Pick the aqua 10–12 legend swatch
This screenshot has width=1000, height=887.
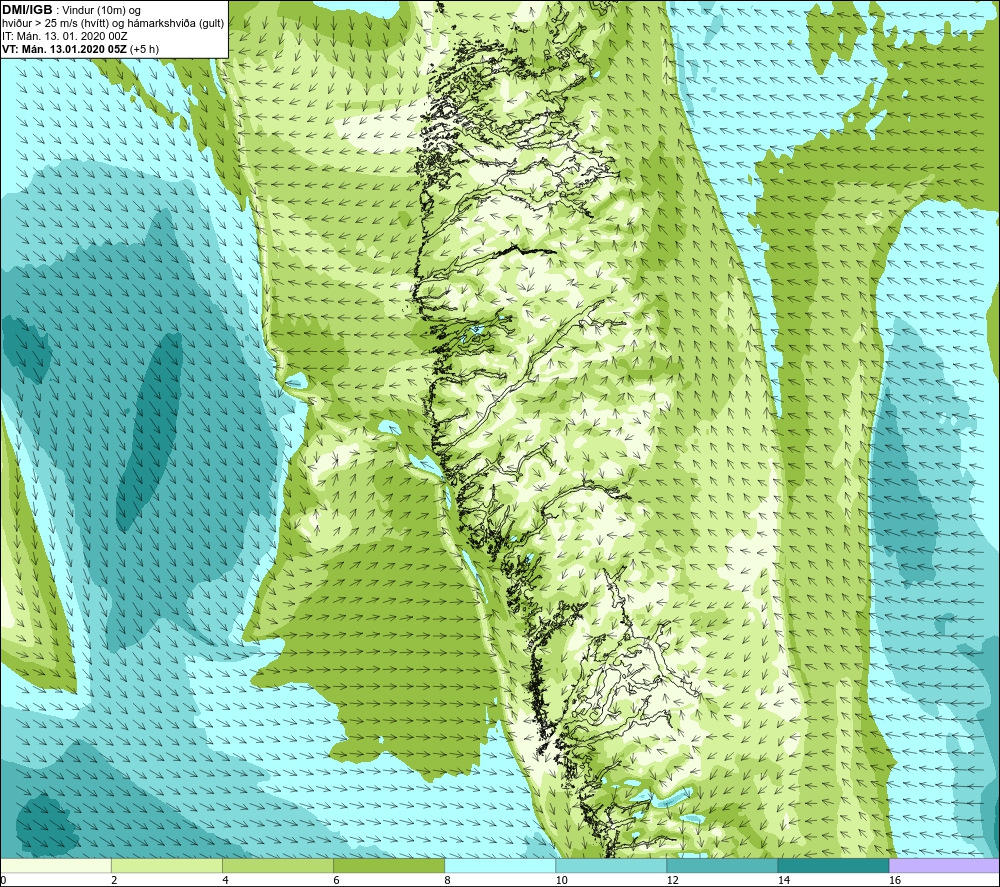[x=611, y=865]
